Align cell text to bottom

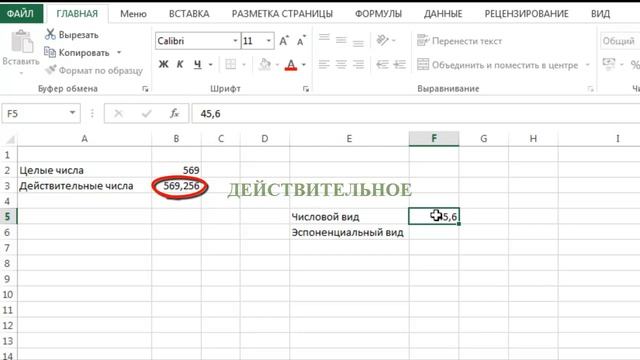click(x=358, y=42)
